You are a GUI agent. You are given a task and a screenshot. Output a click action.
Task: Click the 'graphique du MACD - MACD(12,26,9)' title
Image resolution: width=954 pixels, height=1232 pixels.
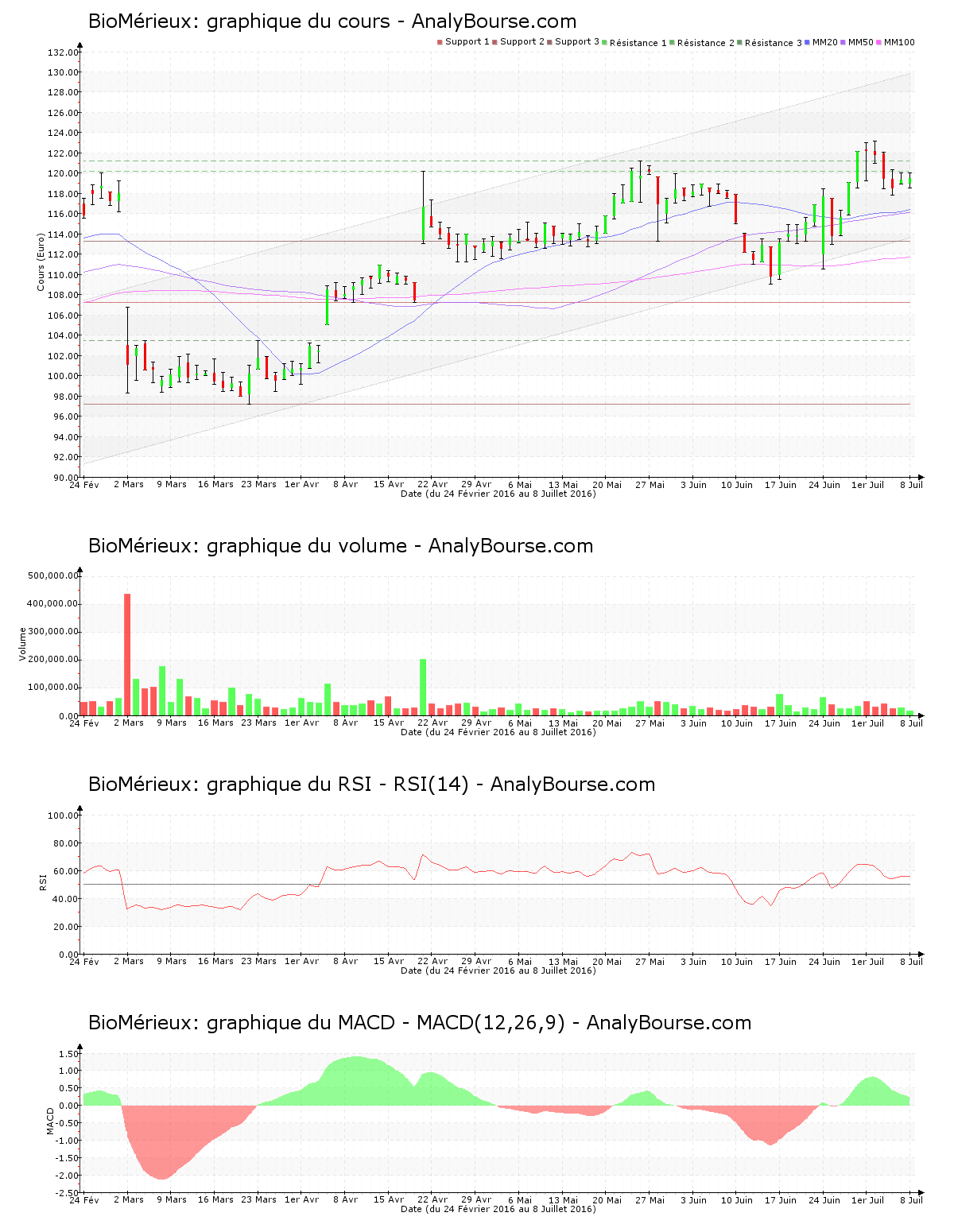coord(420,1023)
